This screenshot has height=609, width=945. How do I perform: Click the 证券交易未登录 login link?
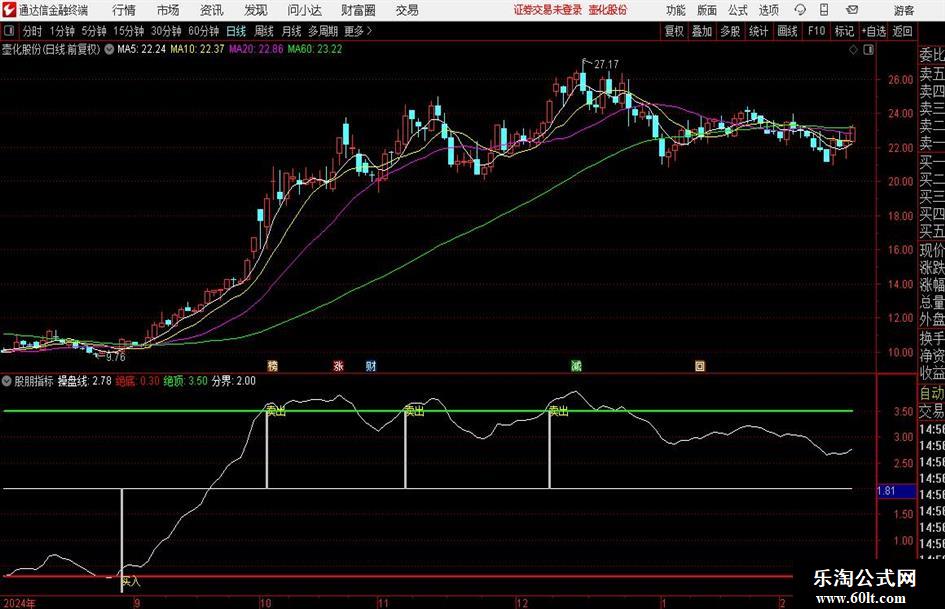coord(548,10)
